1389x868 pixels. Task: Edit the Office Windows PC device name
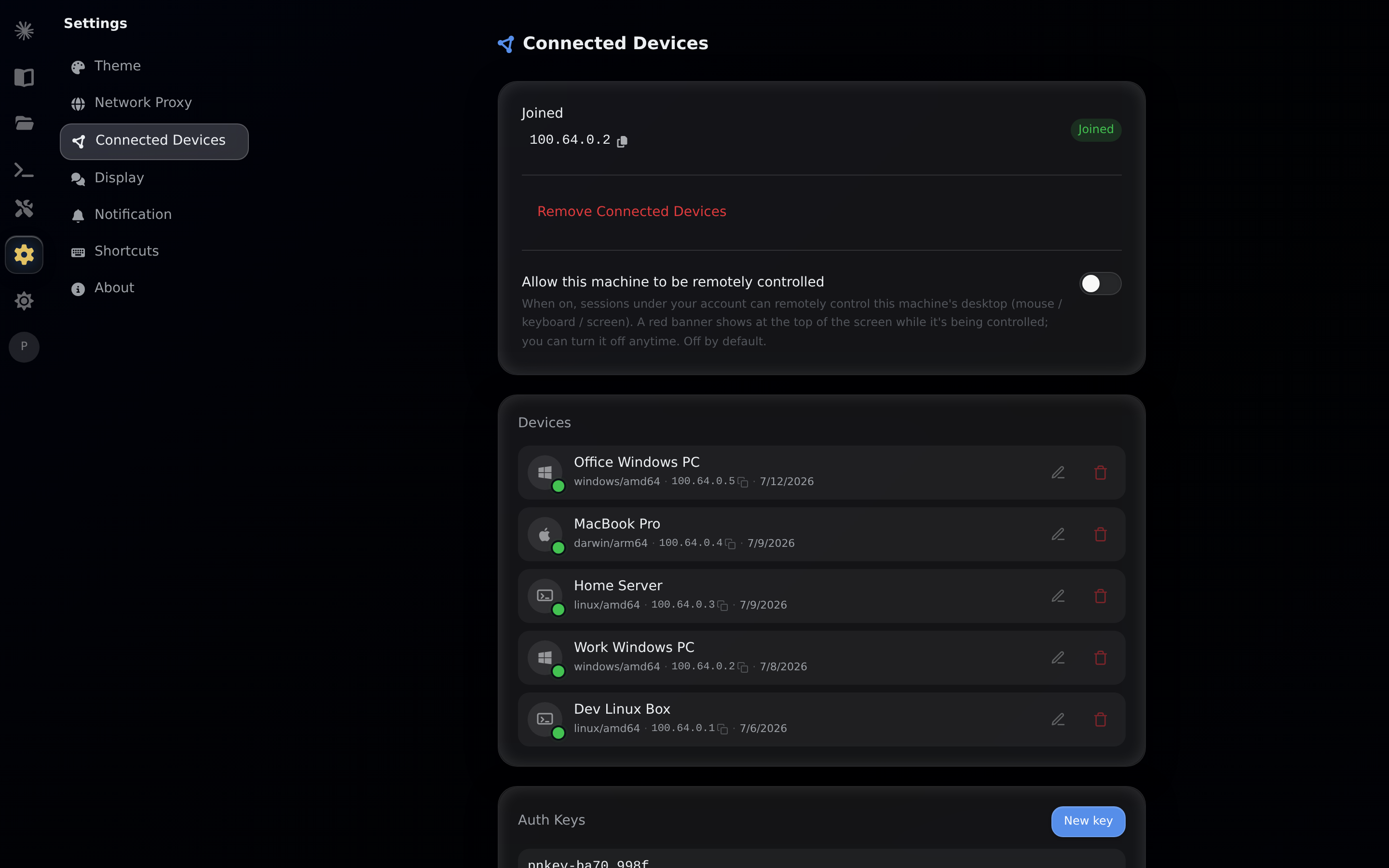pyautogui.click(x=1058, y=473)
